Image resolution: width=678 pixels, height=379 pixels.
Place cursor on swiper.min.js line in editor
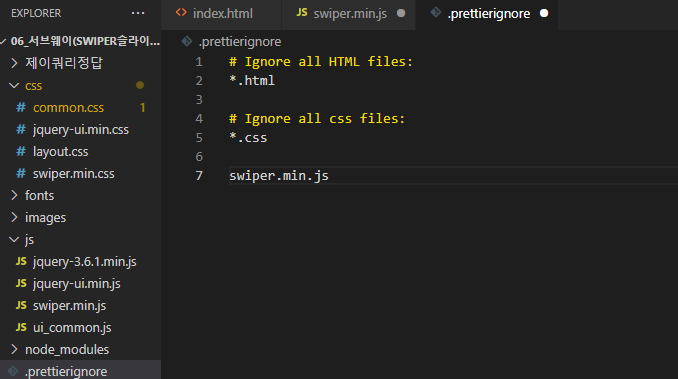279,176
